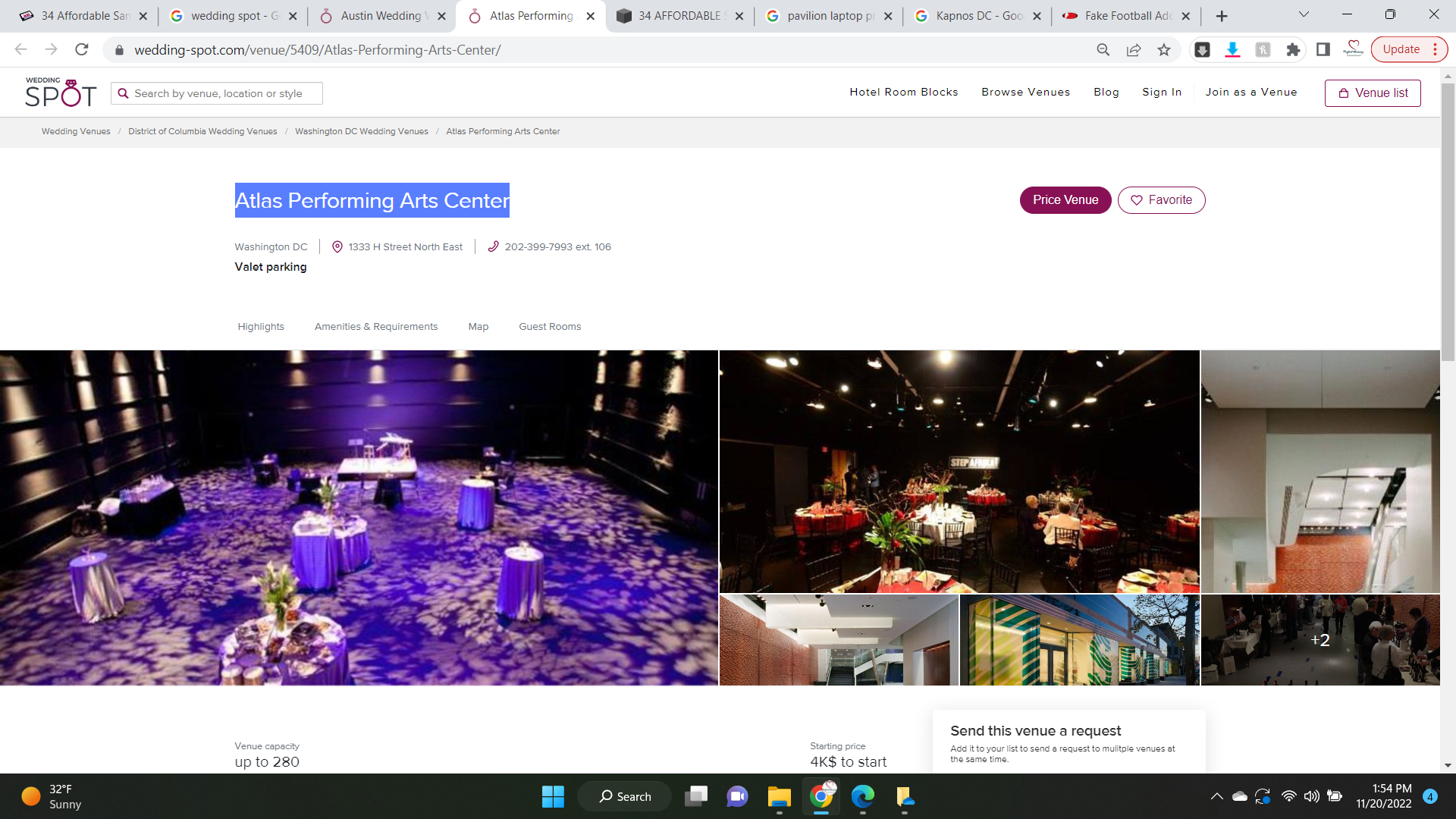Screen dimensions: 1456x819
Task: Click the phone icon next to 202-399-7993
Action: coord(493,246)
